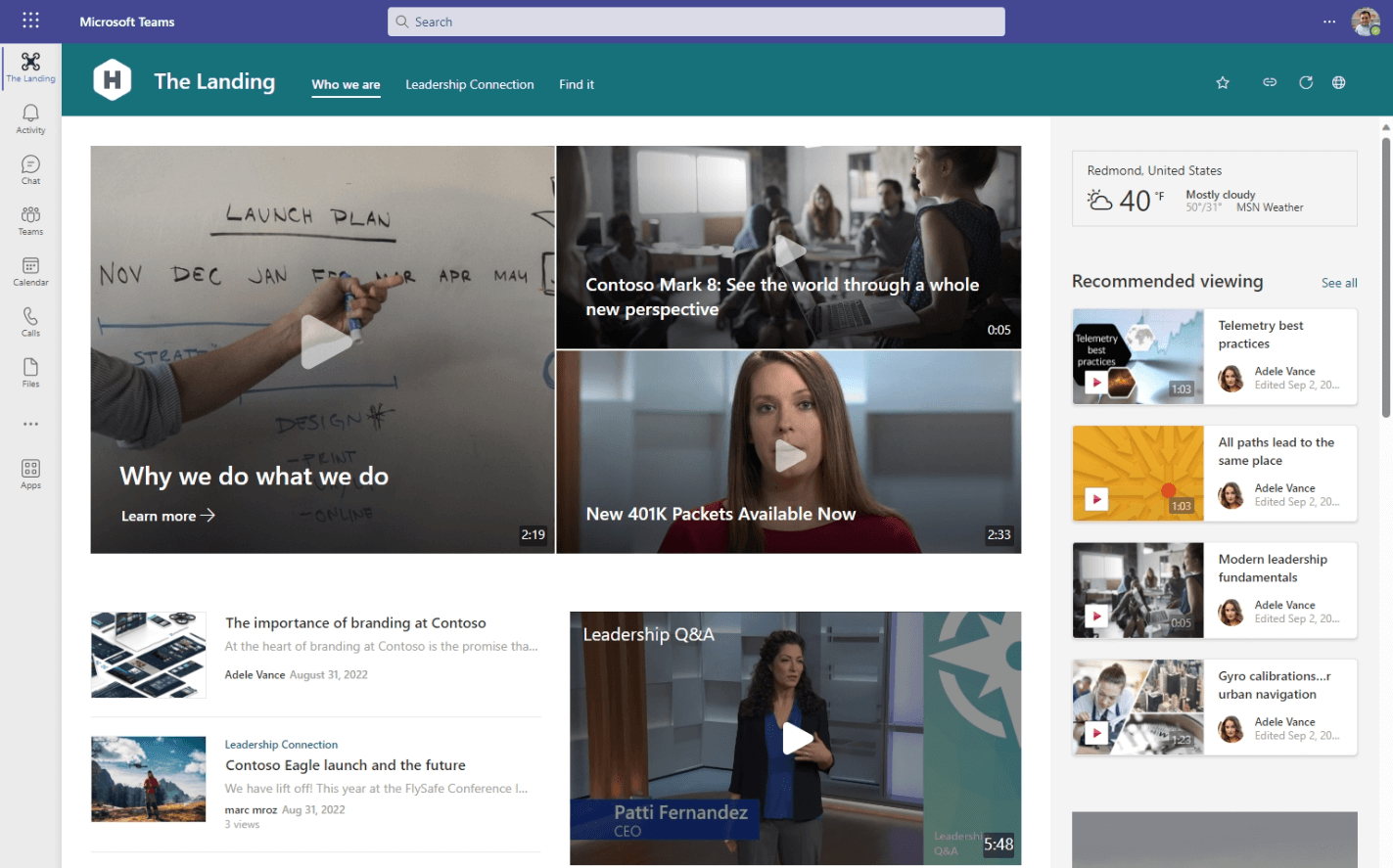Screen dimensions: 1393x868
Task: Show more apps via sidebar ellipsis
Action: pos(30,424)
